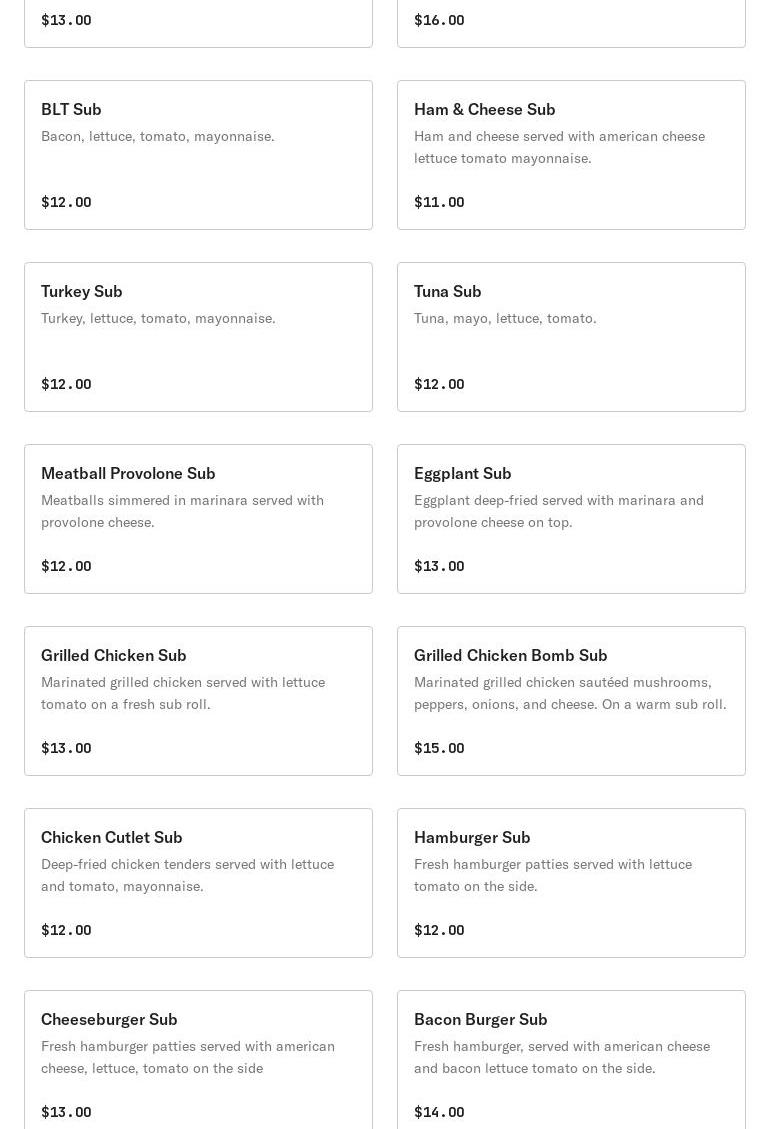Click the $14.00 price on Bacon Burger Sub
The width and height of the screenshot is (770, 1129).
click(439, 1112)
